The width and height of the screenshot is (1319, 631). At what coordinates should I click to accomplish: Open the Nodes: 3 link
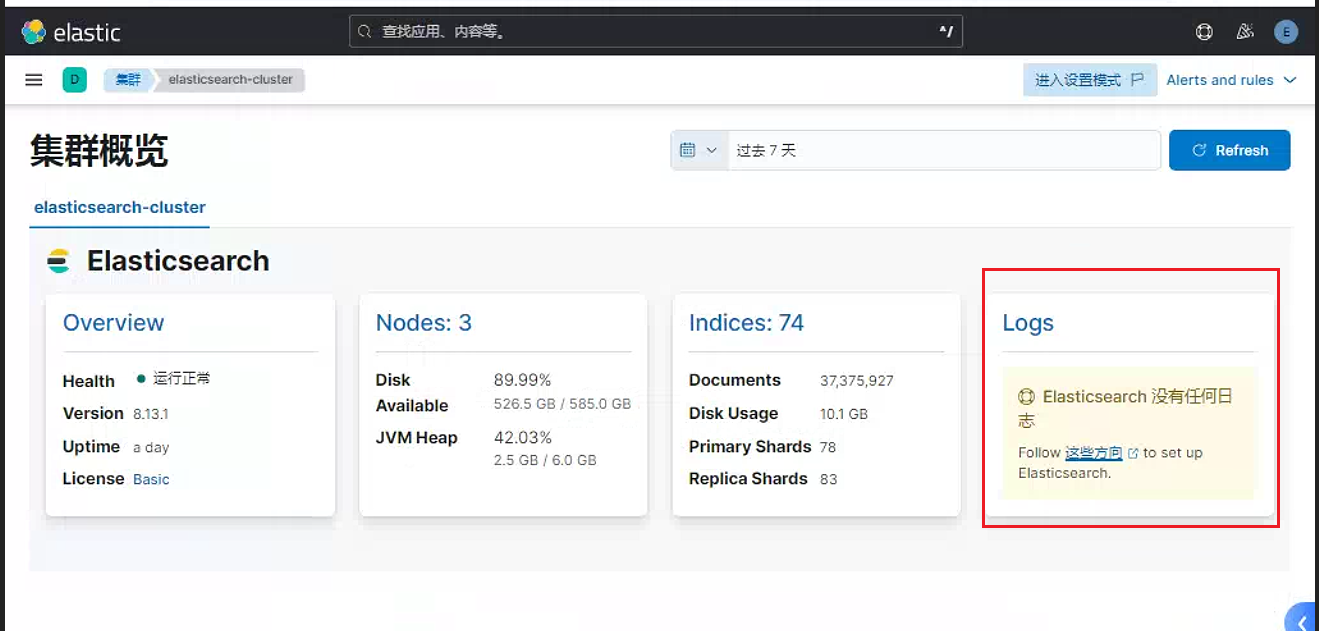[x=424, y=323]
